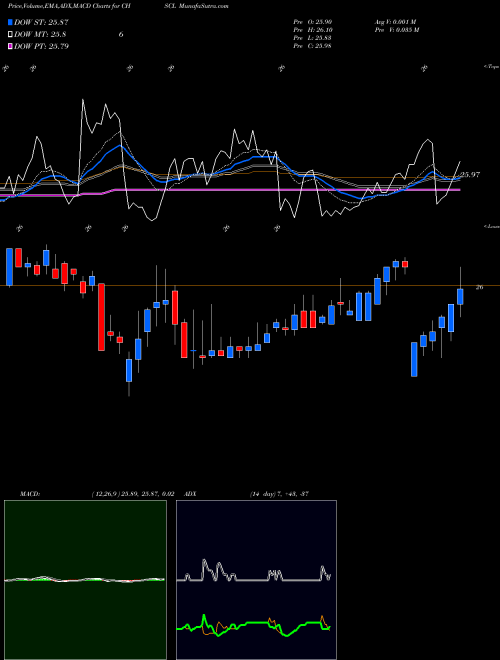Image resolution: width=500 pixels, height=660 pixels.
Task: Click the last blue candlestick near 26
Action: pos(460,296)
